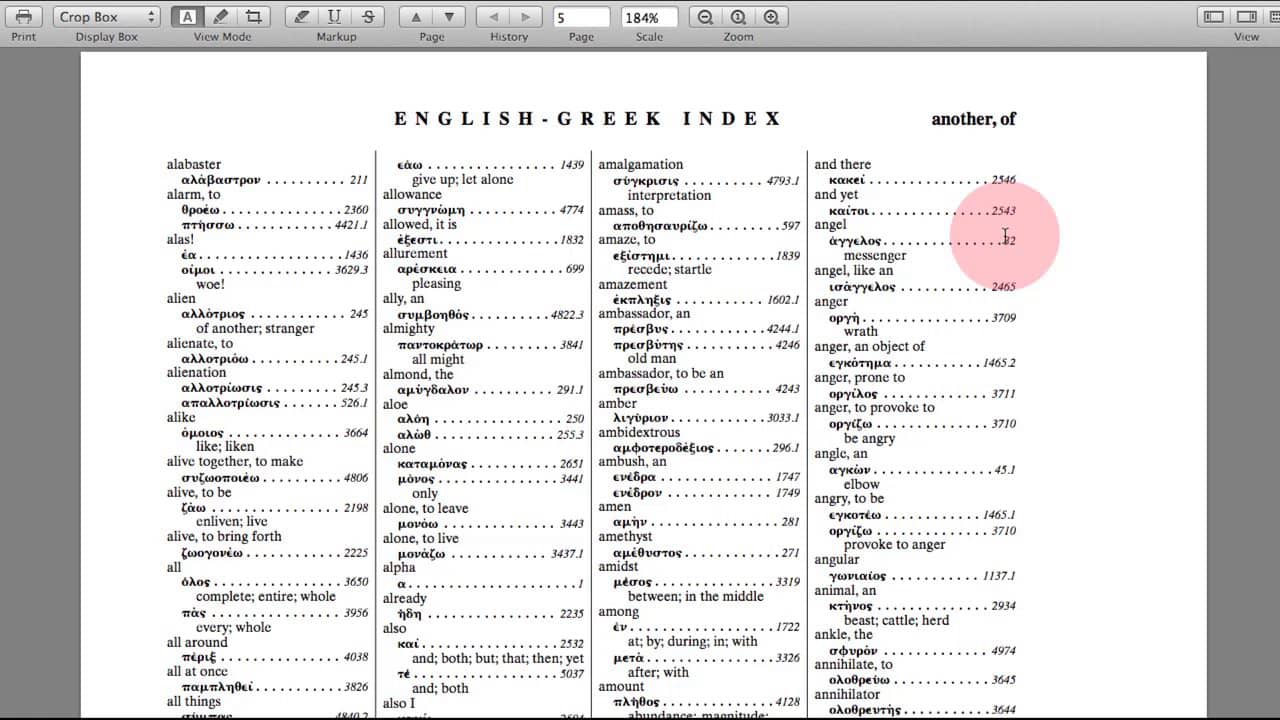Click the 'allowance' entry
The image size is (1280, 720).
point(412,195)
